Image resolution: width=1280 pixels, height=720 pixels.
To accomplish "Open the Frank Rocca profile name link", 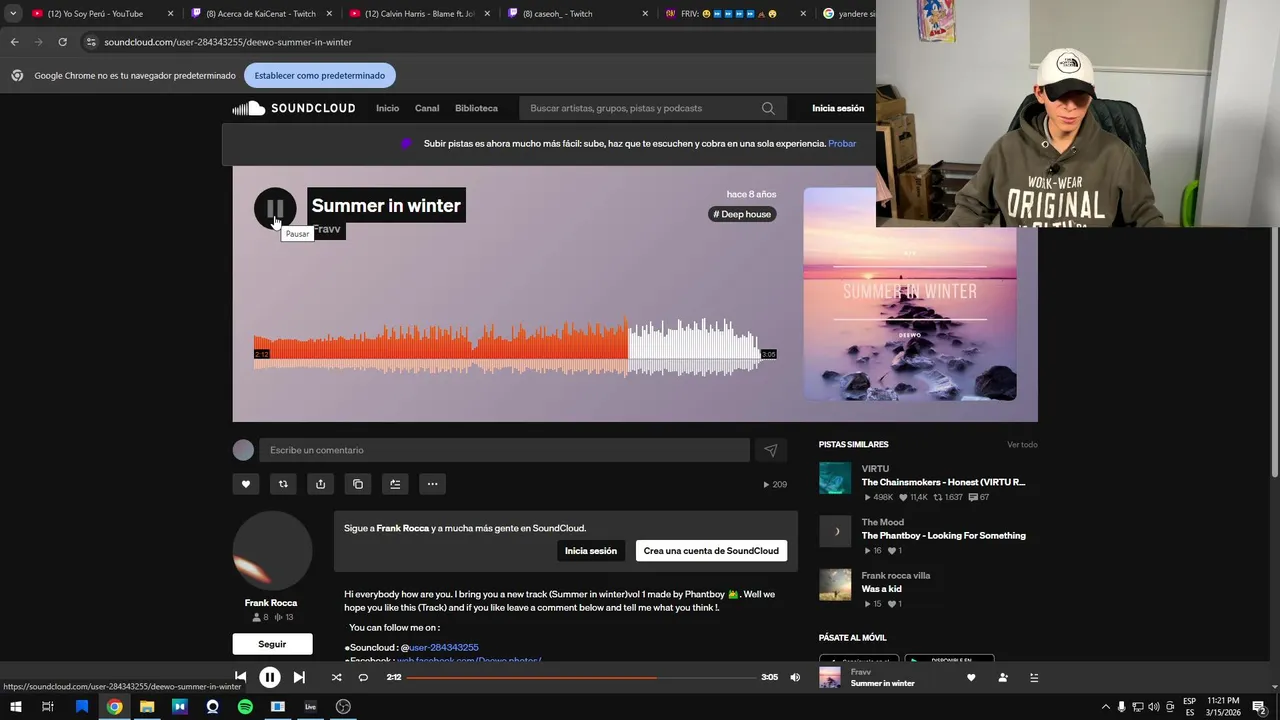I will [x=271, y=603].
